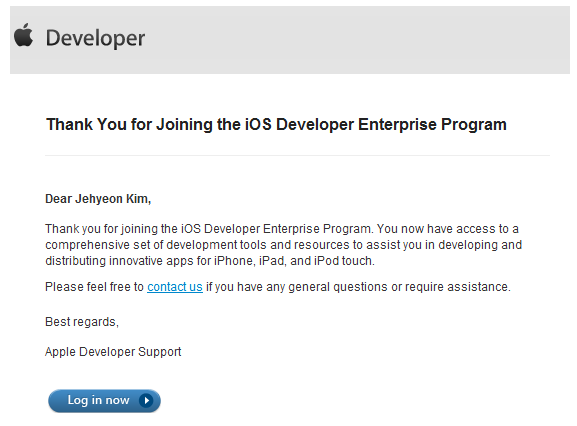
Task: Click the Best regards closing text
Action: 82,322
